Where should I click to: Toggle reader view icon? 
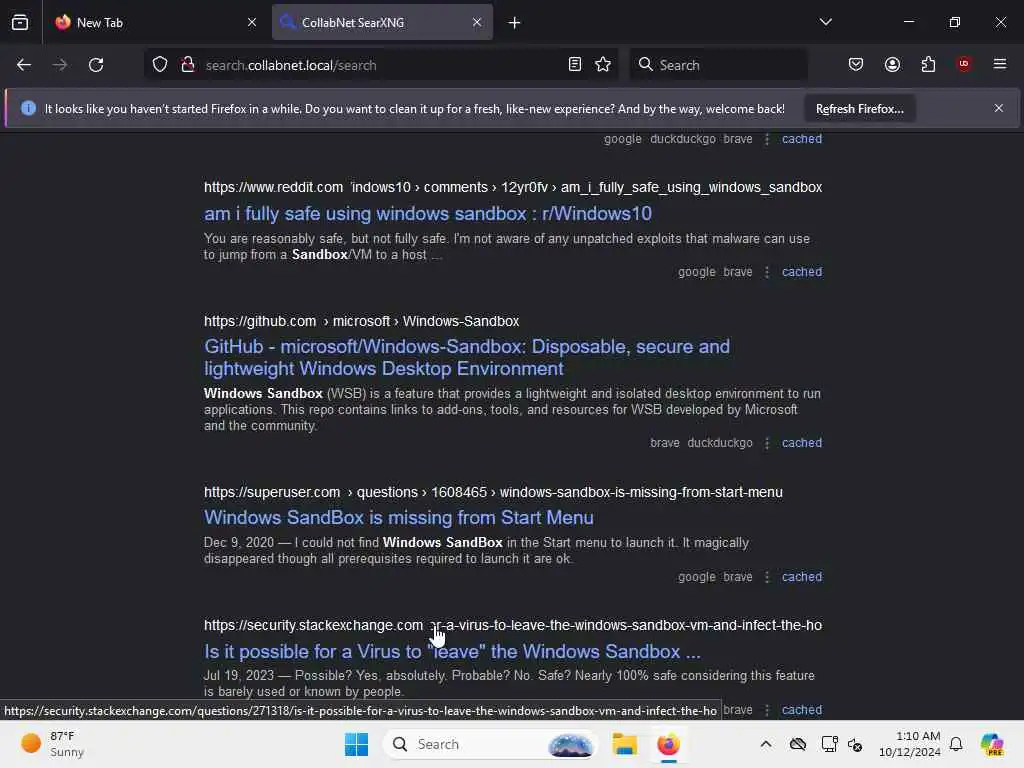point(575,65)
